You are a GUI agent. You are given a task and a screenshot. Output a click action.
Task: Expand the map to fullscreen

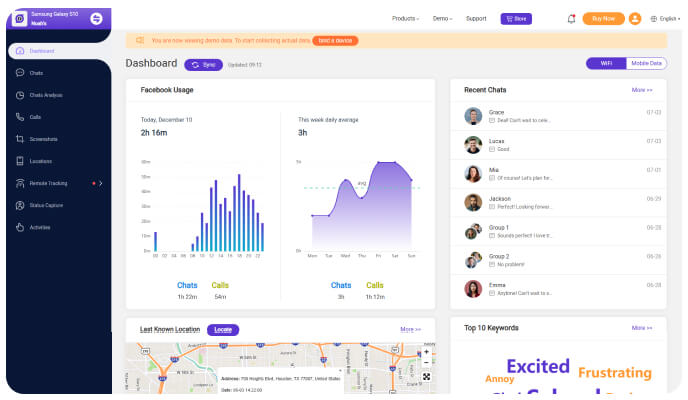pos(426,377)
